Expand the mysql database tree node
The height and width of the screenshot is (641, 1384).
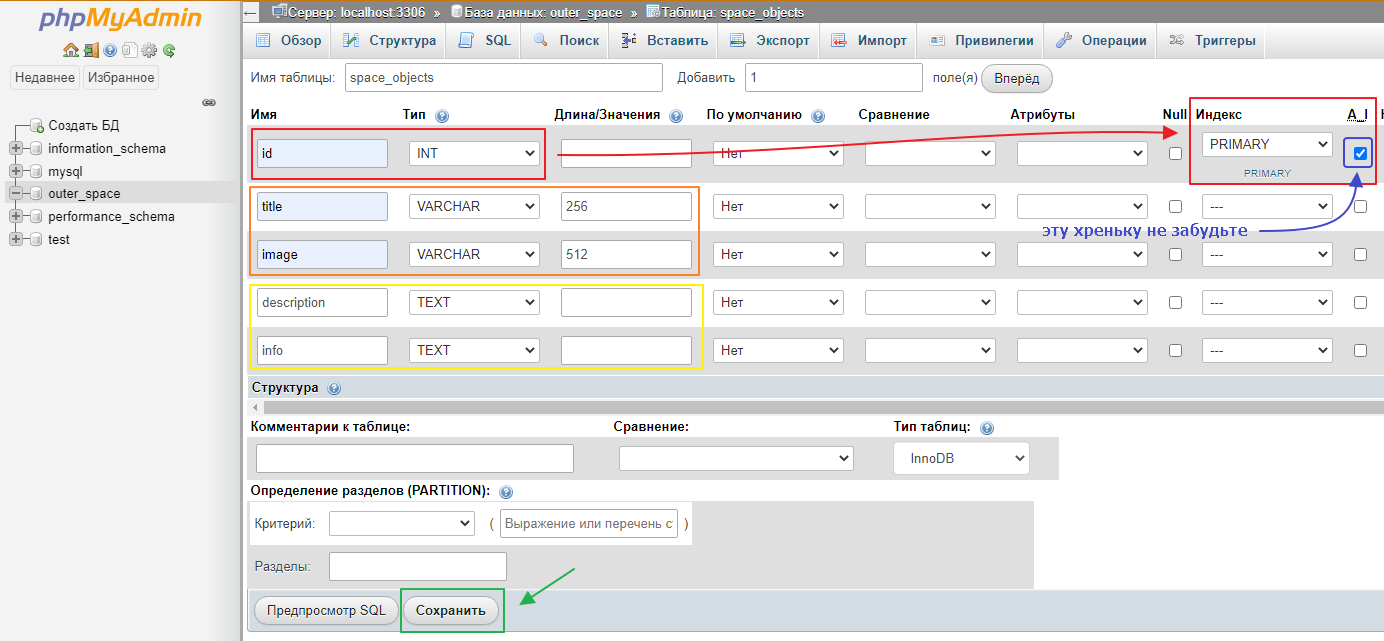coord(16,171)
